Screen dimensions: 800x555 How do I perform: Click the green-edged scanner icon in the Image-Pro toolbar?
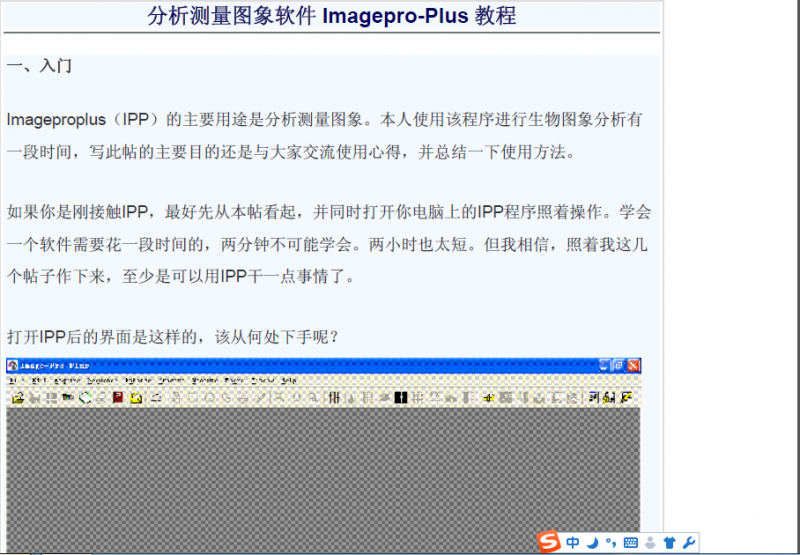85,397
